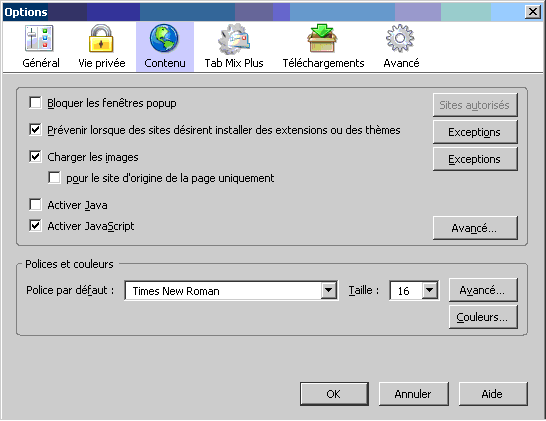This screenshot has width=546, height=421.
Task: Click the Contenu globe icon
Action: (164, 38)
